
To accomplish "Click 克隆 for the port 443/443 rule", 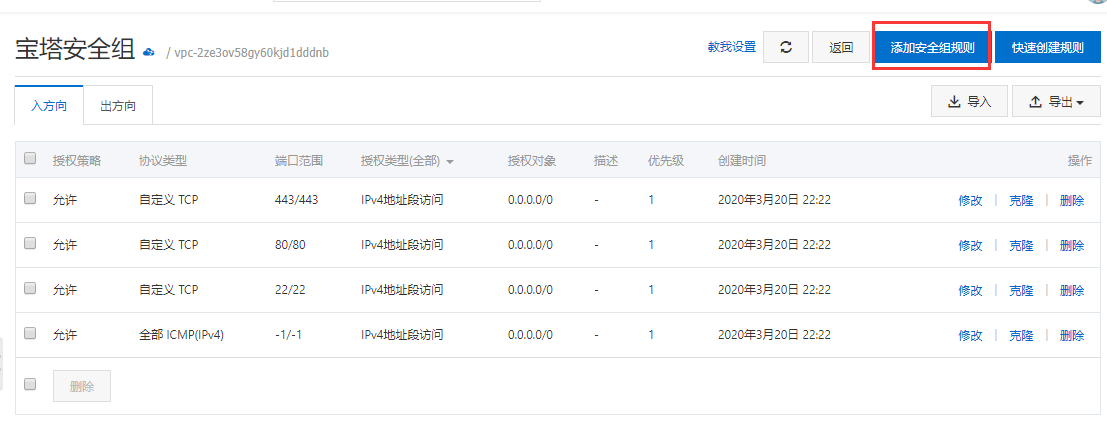I will click(x=1021, y=200).
